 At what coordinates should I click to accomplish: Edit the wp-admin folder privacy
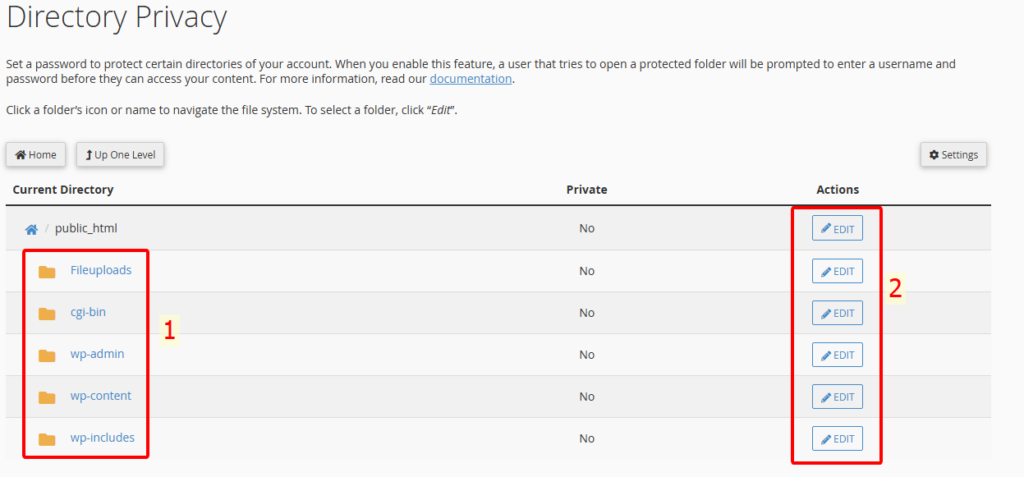coord(837,355)
